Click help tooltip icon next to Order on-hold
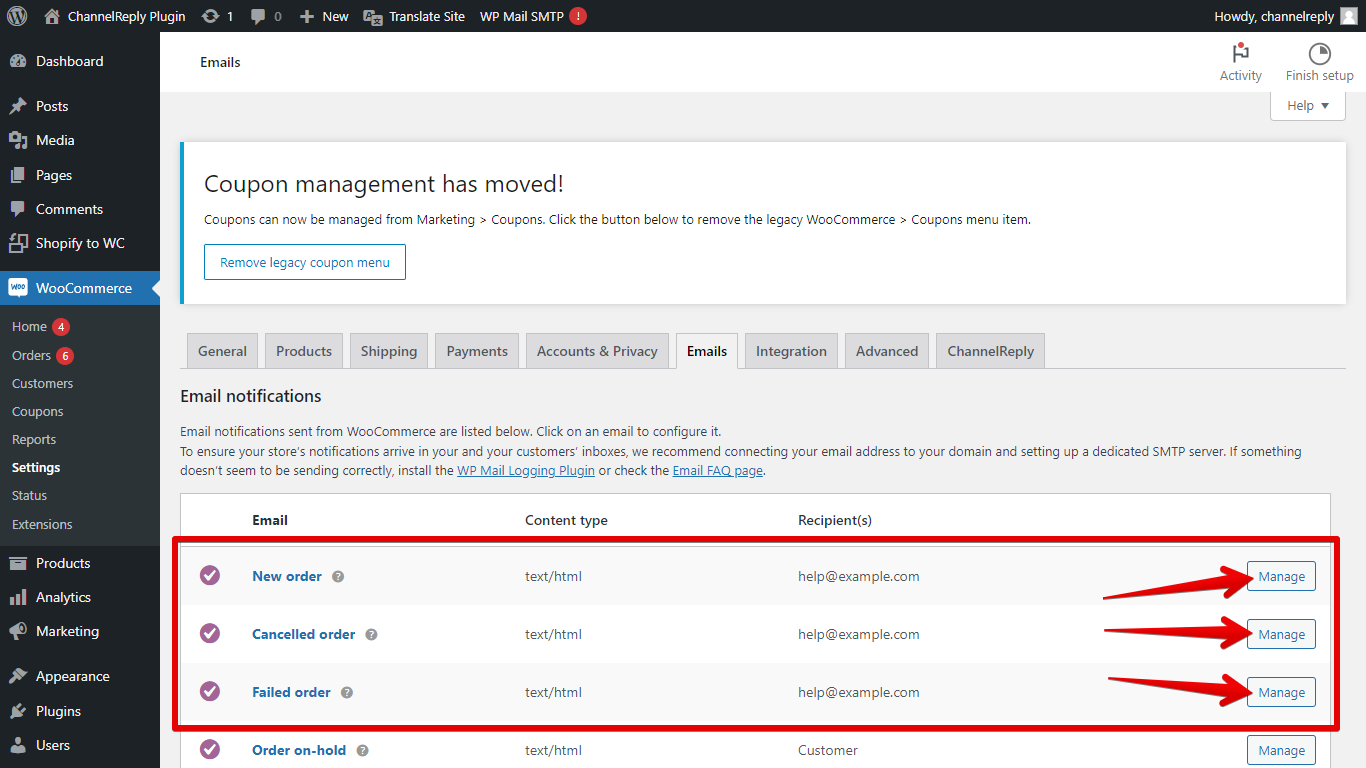 pyautogui.click(x=363, y=751)
